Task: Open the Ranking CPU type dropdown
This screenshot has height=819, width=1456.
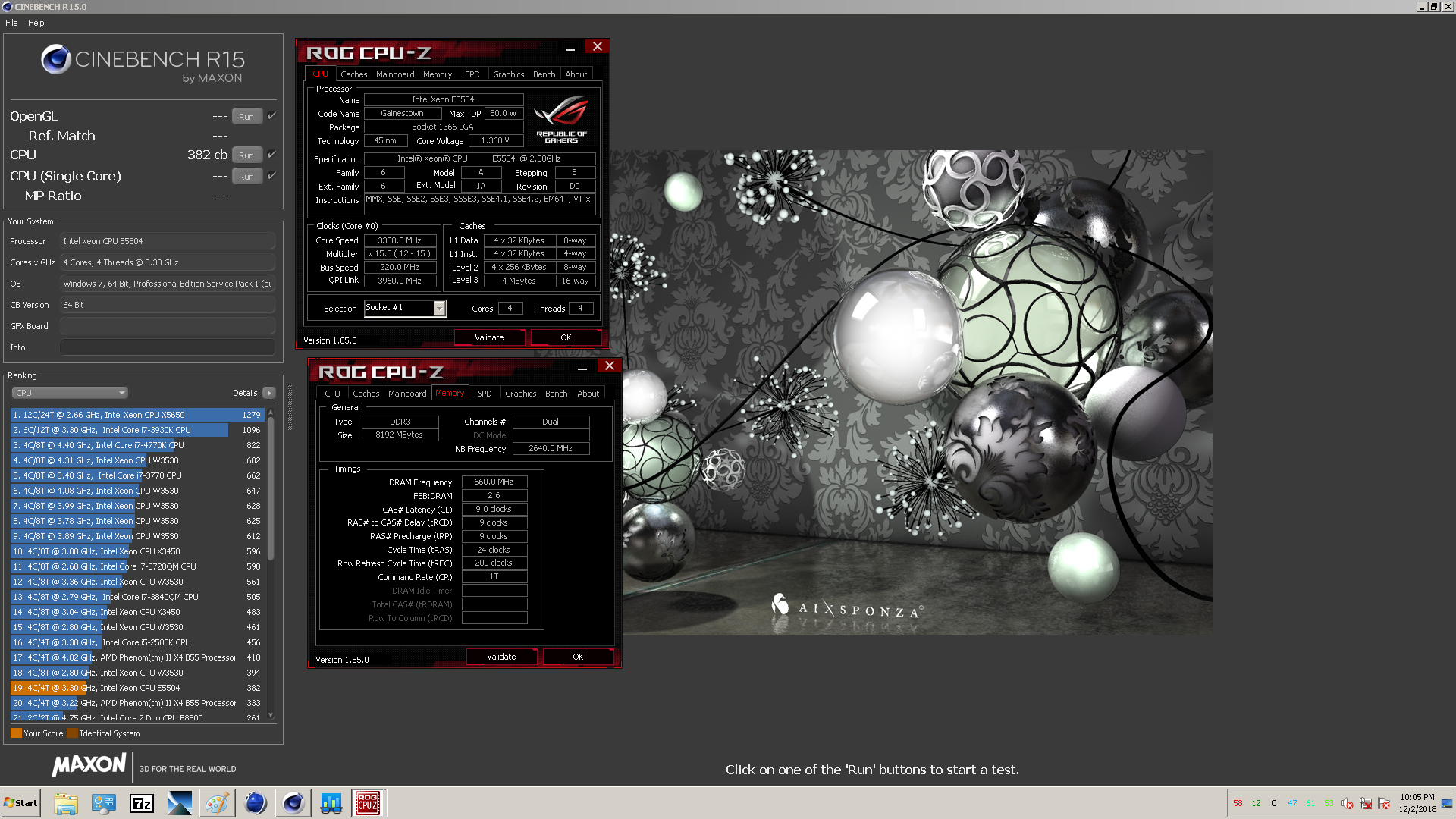Action: pyautogui.click(x=70, y=393)
